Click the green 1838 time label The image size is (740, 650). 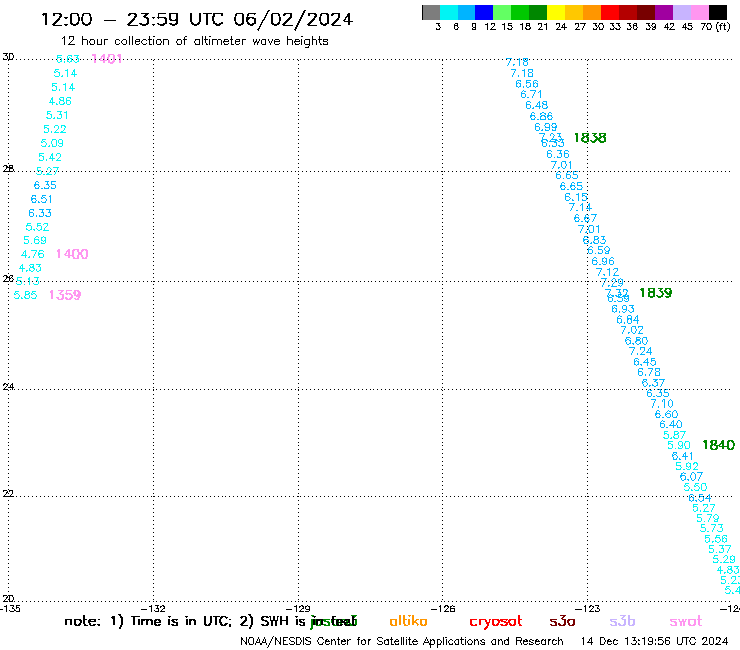[590, 138]
